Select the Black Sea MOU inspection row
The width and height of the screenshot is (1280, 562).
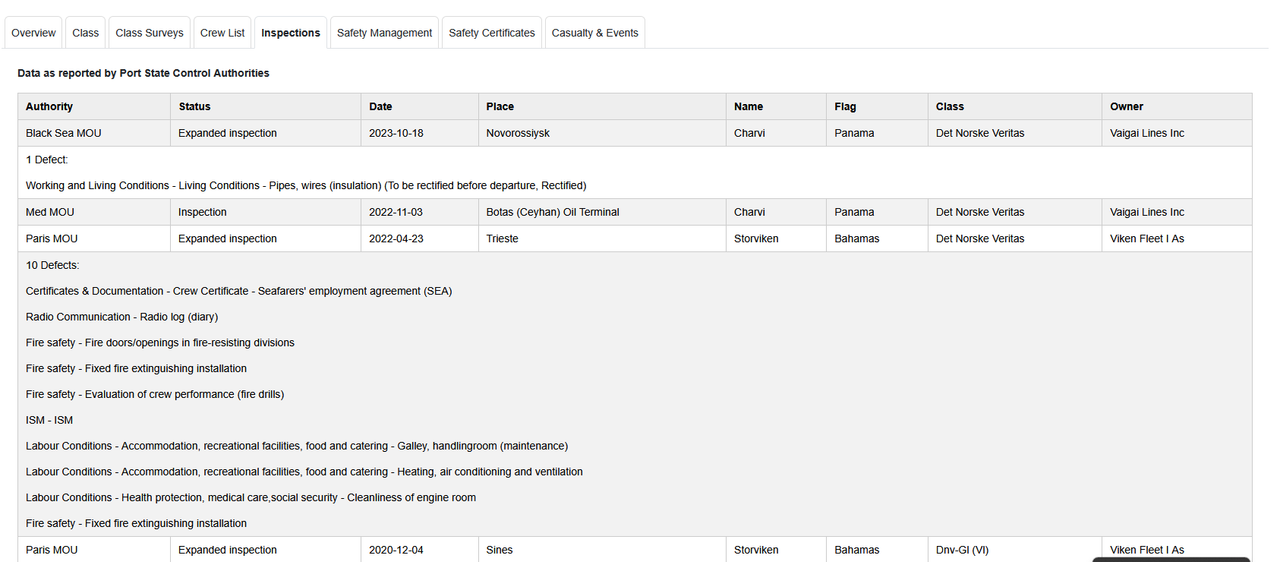(635, 133)
